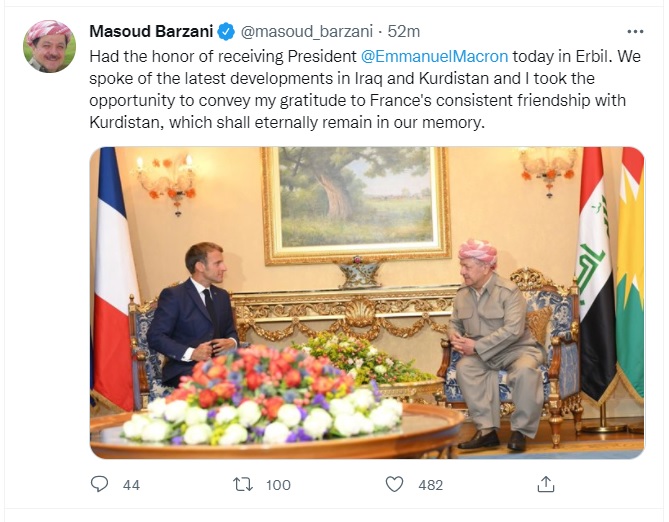Click the reply speech bubble icon
Screen dimensions: 669x522
[x=99, y=484]
